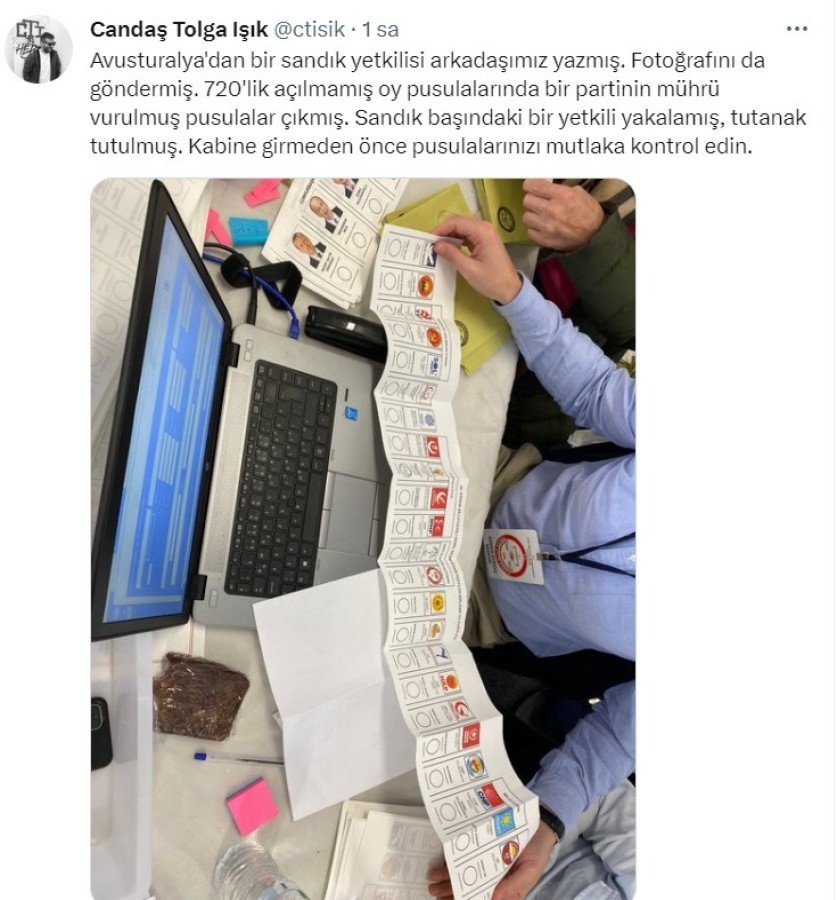The height and width of the screenshot is (900, 837).
Task: Open Candaş Tolga Işık's profile avatar
Action: point(38,49)
